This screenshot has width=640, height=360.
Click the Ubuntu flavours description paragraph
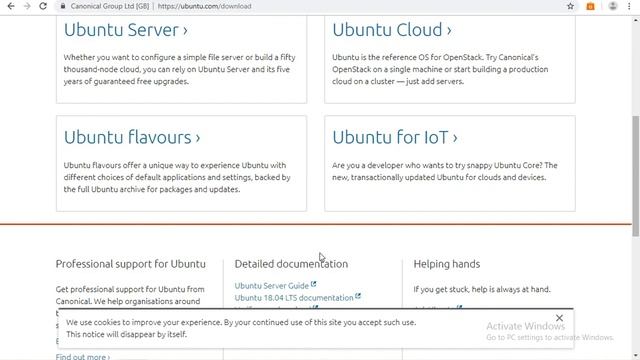click(177, 177)
